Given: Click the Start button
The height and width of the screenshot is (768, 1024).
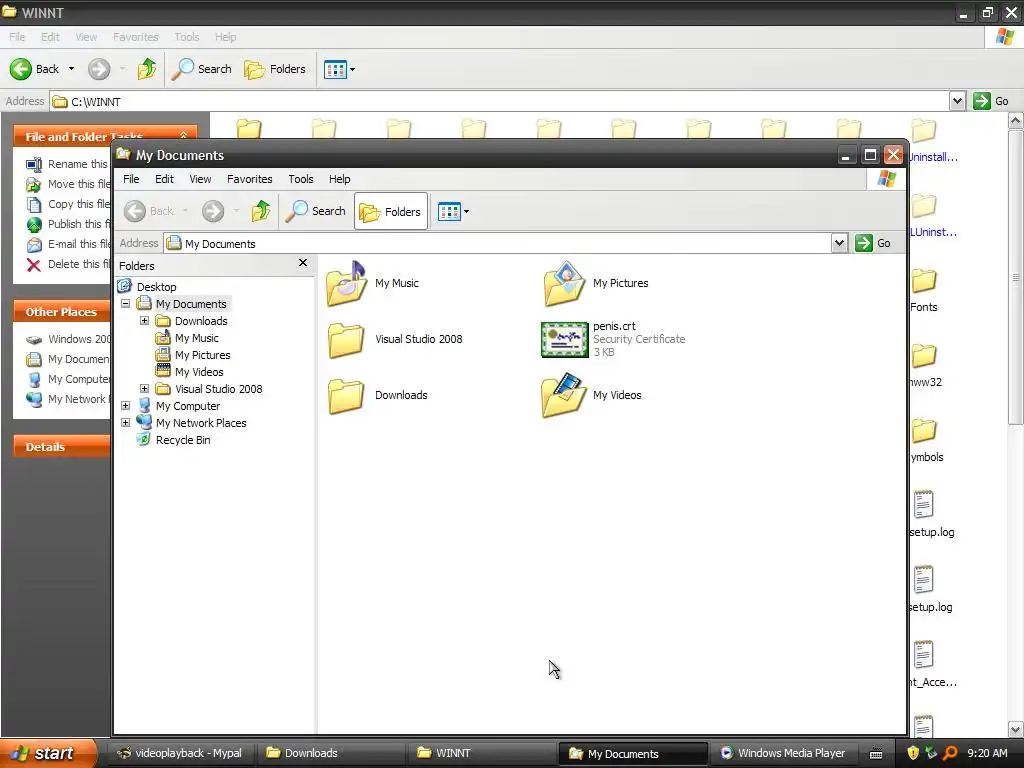Looking at the screenshot, I should pos(48,753).
